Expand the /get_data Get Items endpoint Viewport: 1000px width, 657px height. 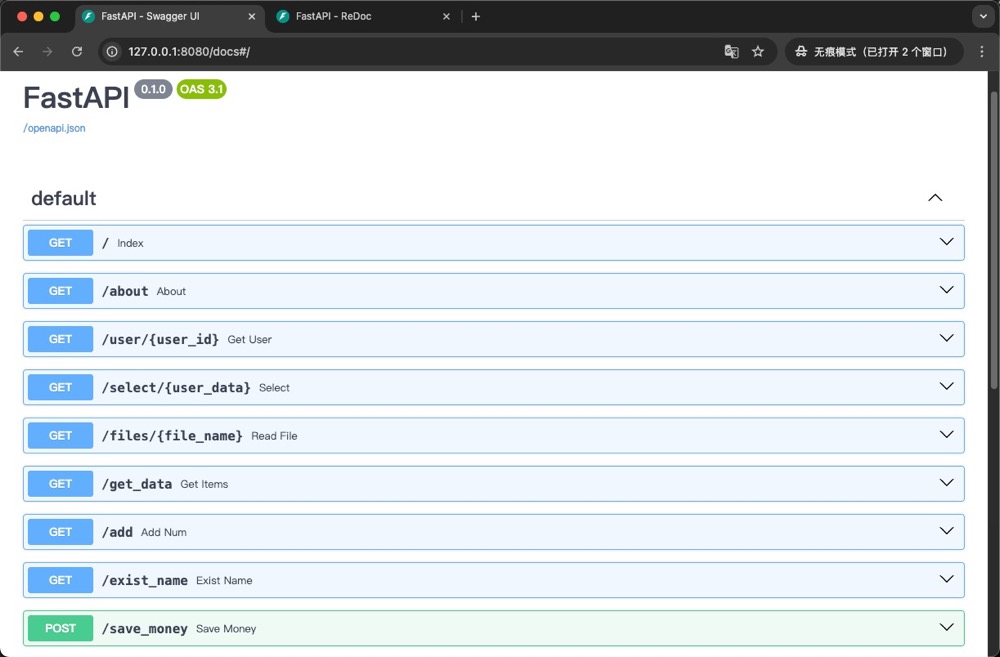click(x=946, y=483)
